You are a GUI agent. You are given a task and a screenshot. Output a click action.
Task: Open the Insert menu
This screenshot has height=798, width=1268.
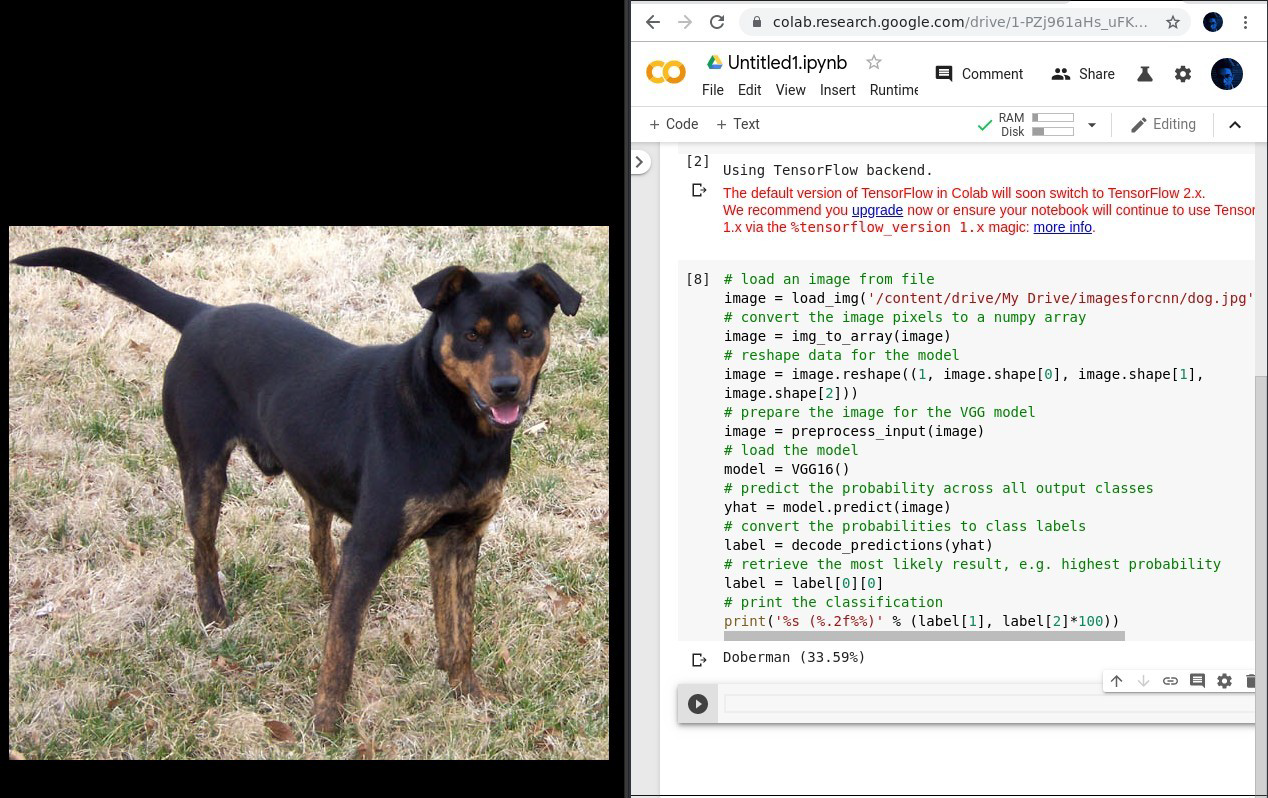click(x=837, y=90)
